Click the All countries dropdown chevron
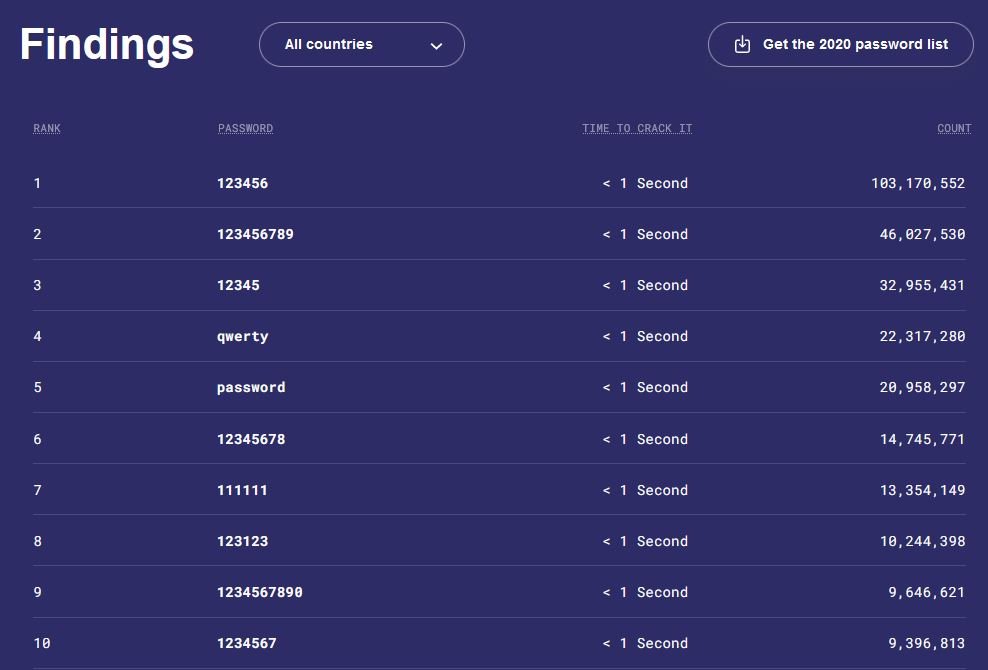Screen dimensions: 988x670 [x=436, y=46]
